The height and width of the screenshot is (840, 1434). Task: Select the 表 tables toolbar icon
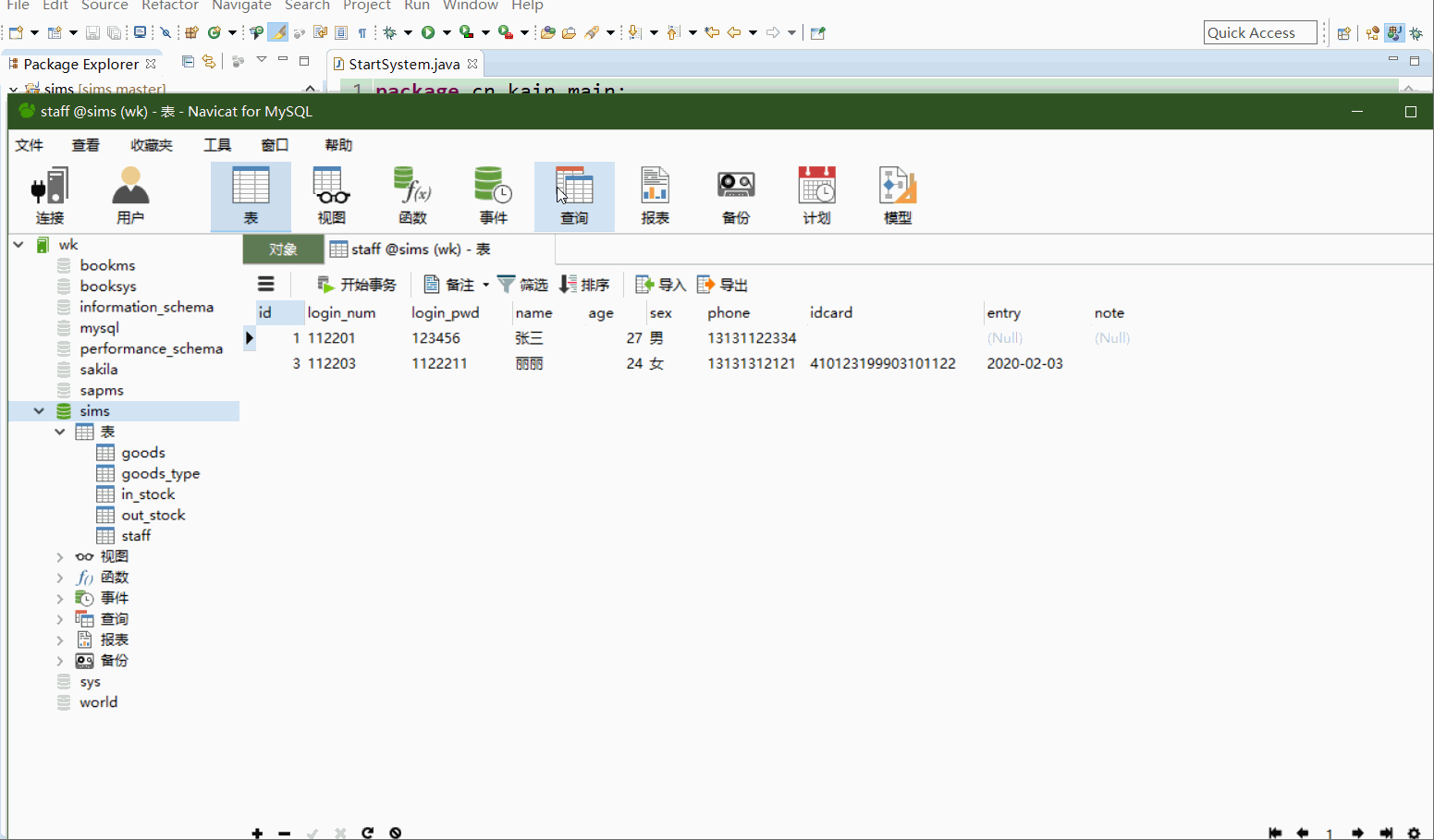coord(251,196)
